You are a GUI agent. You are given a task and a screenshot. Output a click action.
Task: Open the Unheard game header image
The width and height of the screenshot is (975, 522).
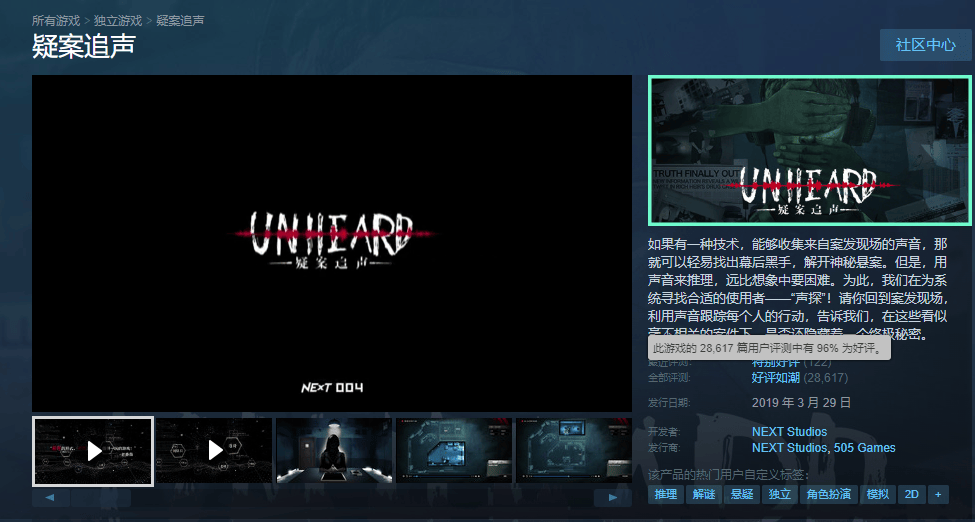point(810,150)
